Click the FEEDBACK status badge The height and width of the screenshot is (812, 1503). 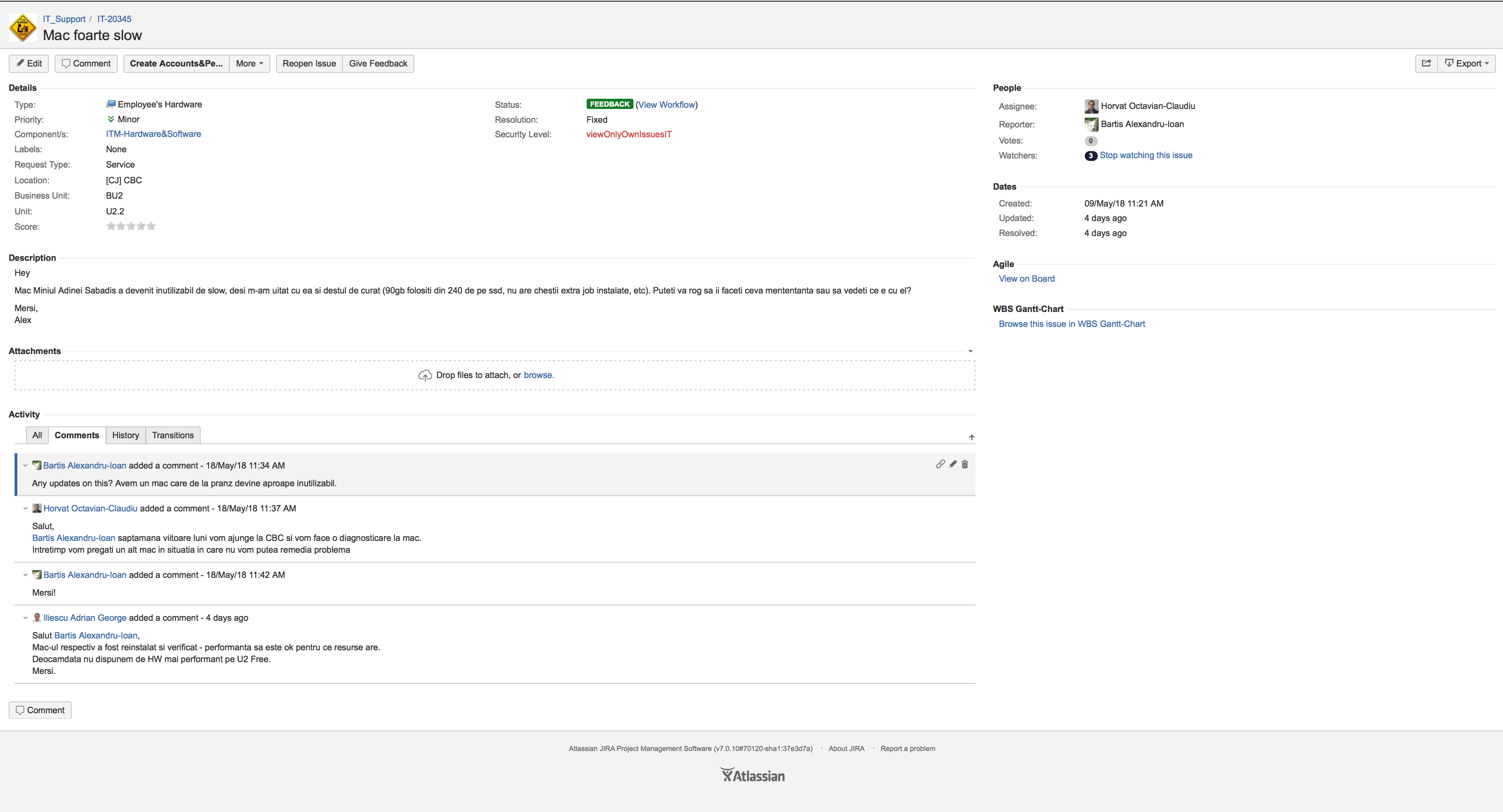pyautogui.click(x=610, y=104)
